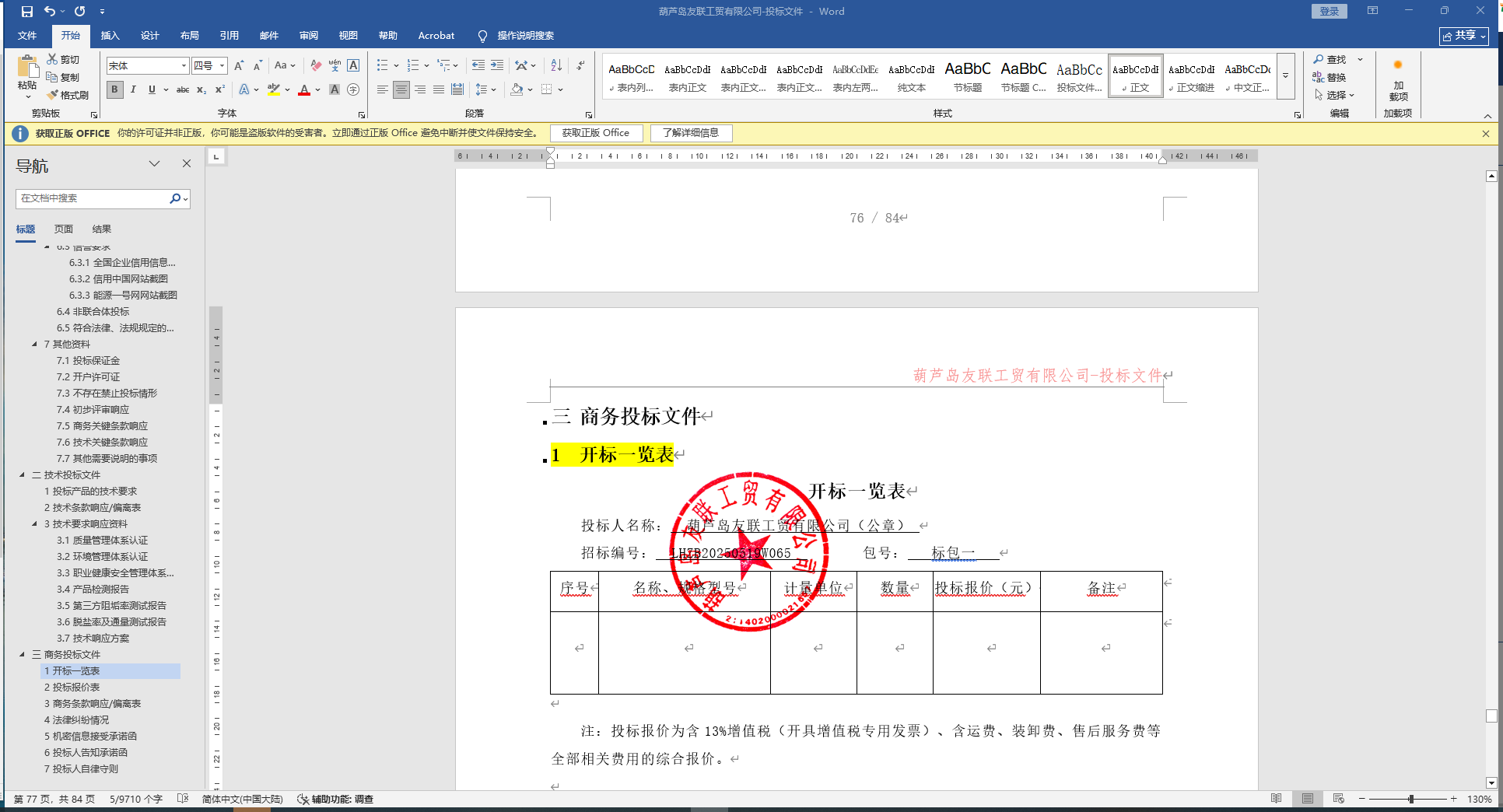Apply bullet list formatting

(382, 66)
